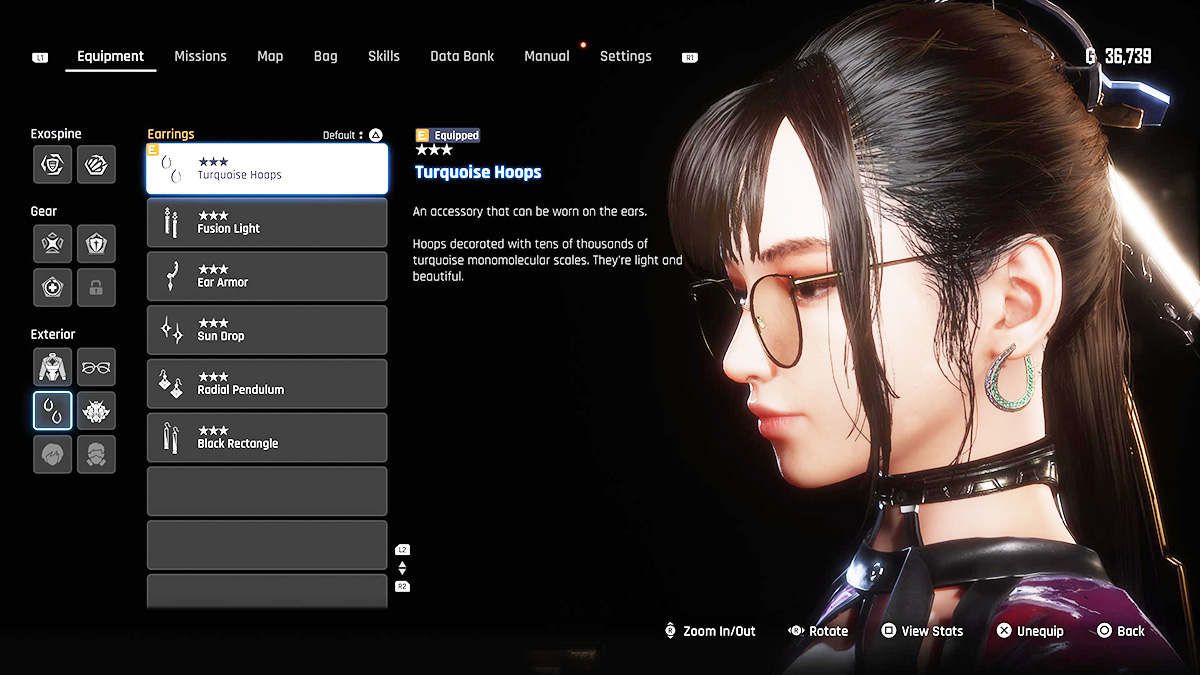Equip the Fusion Light earrings
The image size is (1200, 675).
pos(267,222)
